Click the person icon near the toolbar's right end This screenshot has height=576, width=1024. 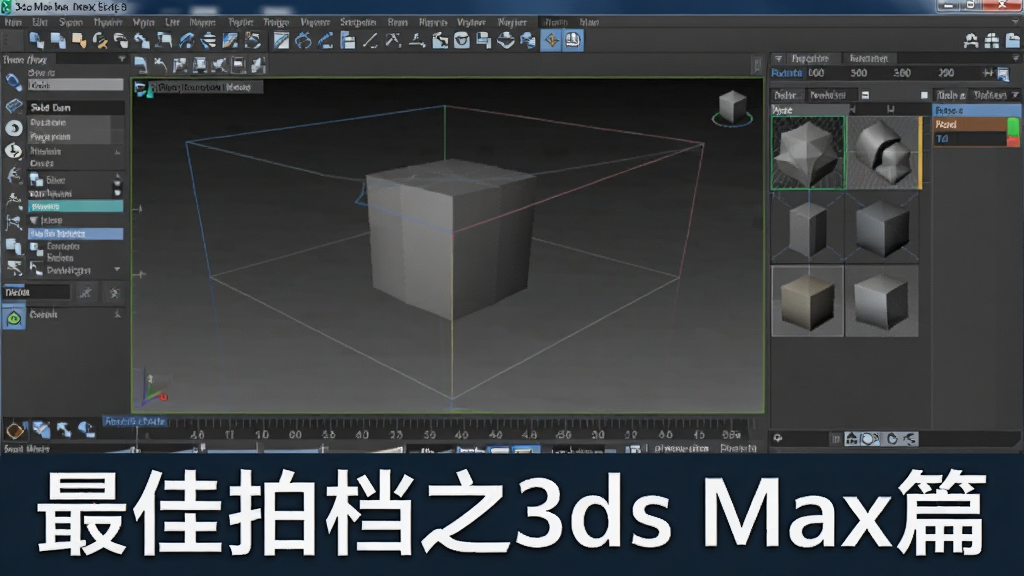(971, 40)
